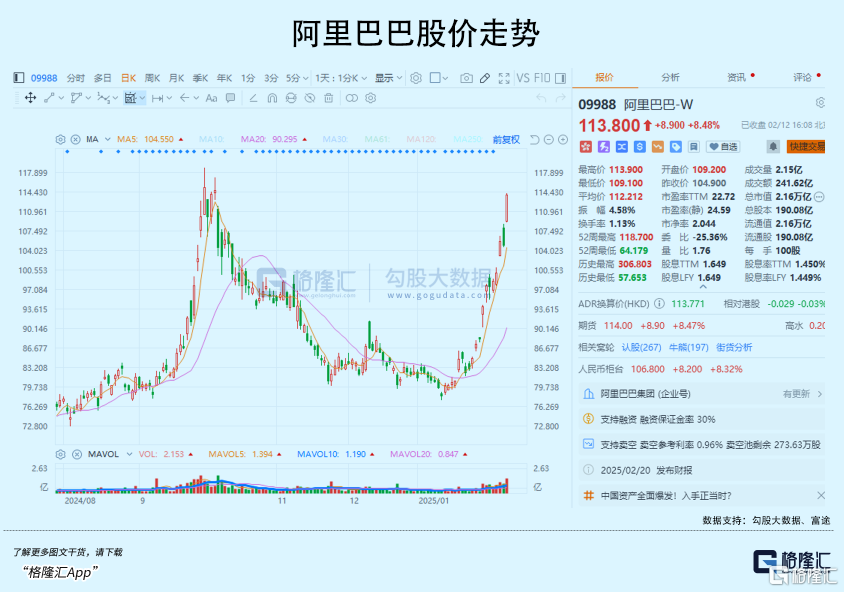Zoom out the chart with minus icon
844x592 pixels.
pos(548,140)
